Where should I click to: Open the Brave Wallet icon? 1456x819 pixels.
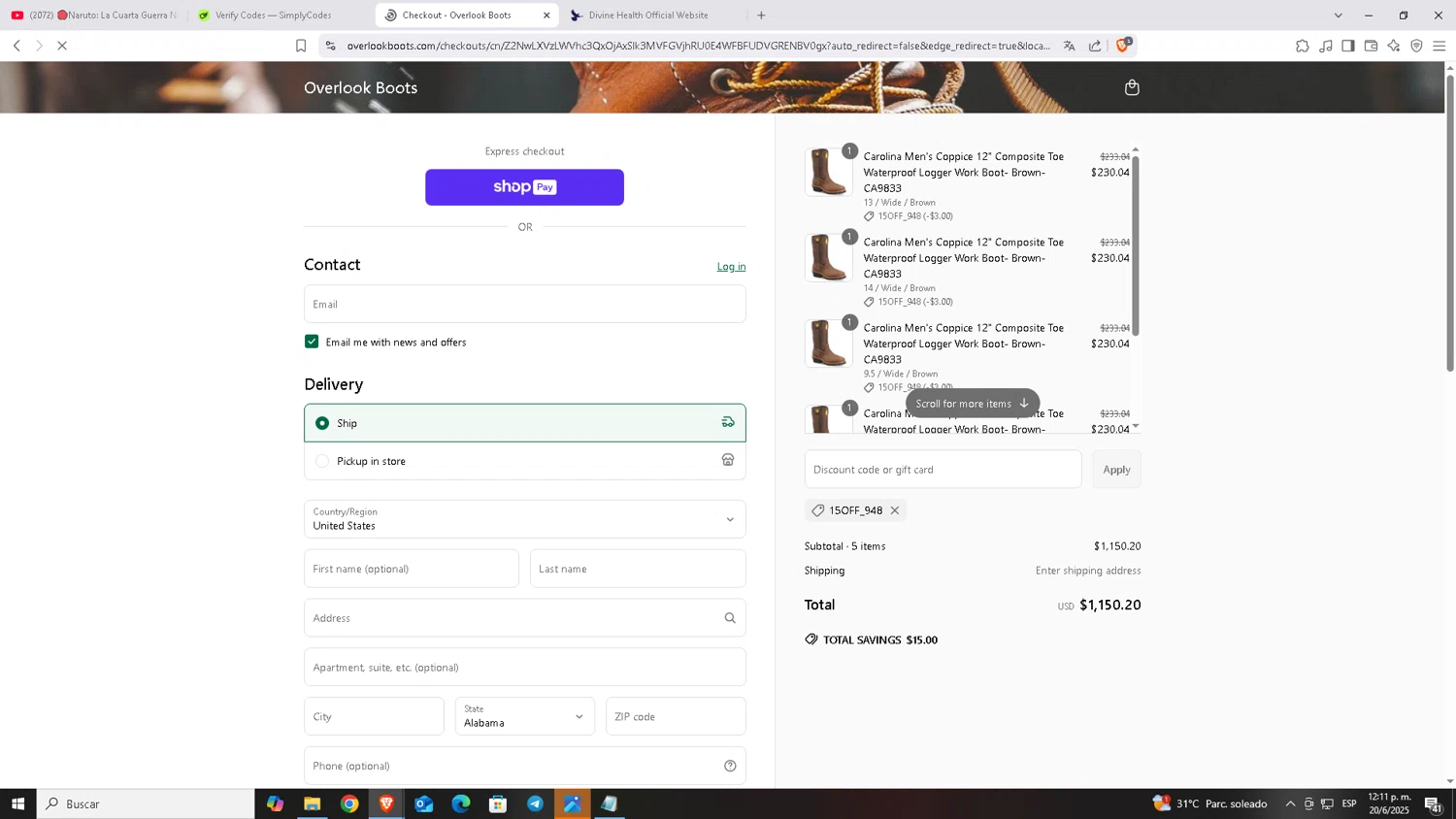pos(1371,46)
